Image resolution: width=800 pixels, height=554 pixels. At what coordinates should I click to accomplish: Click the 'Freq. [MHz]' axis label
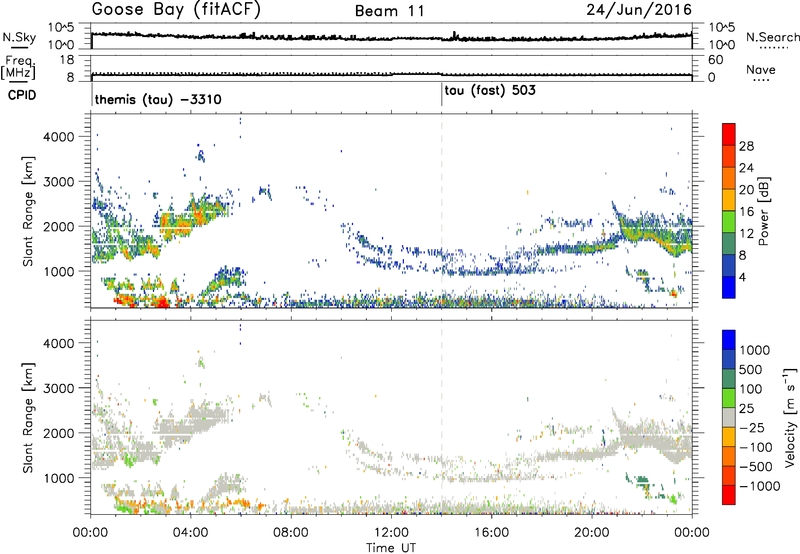coord(19,68)
